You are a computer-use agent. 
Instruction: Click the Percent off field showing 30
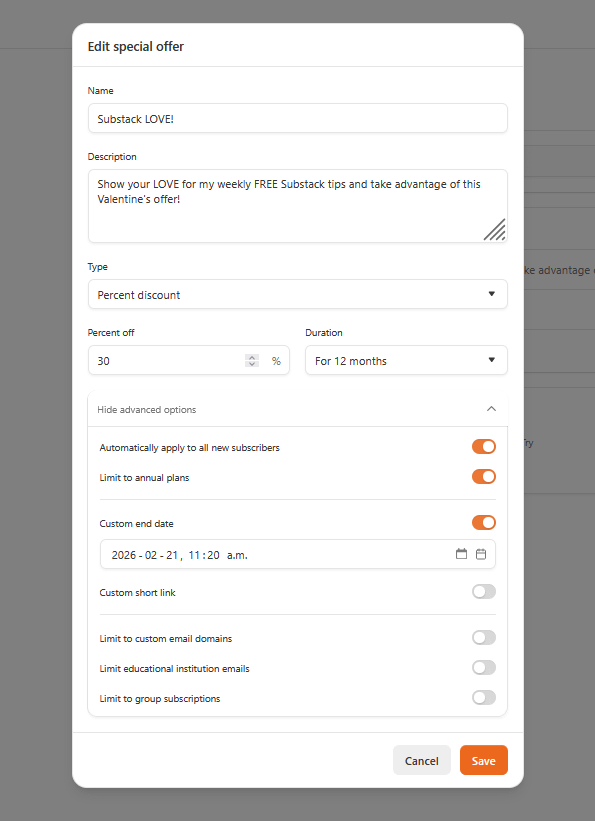point(189,360)
